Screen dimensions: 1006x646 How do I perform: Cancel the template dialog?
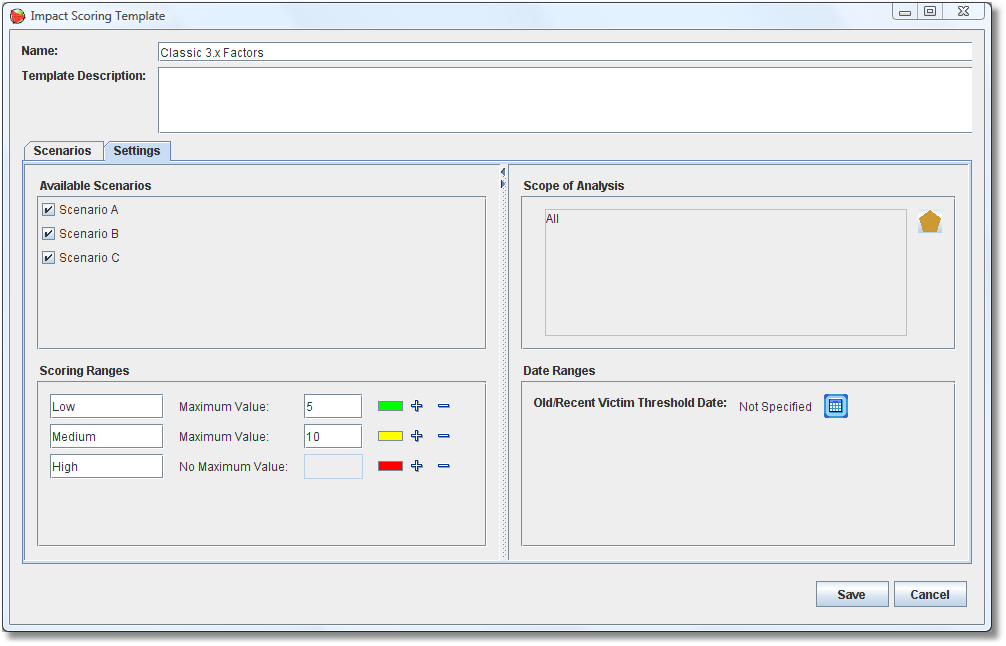coord(929,594)
